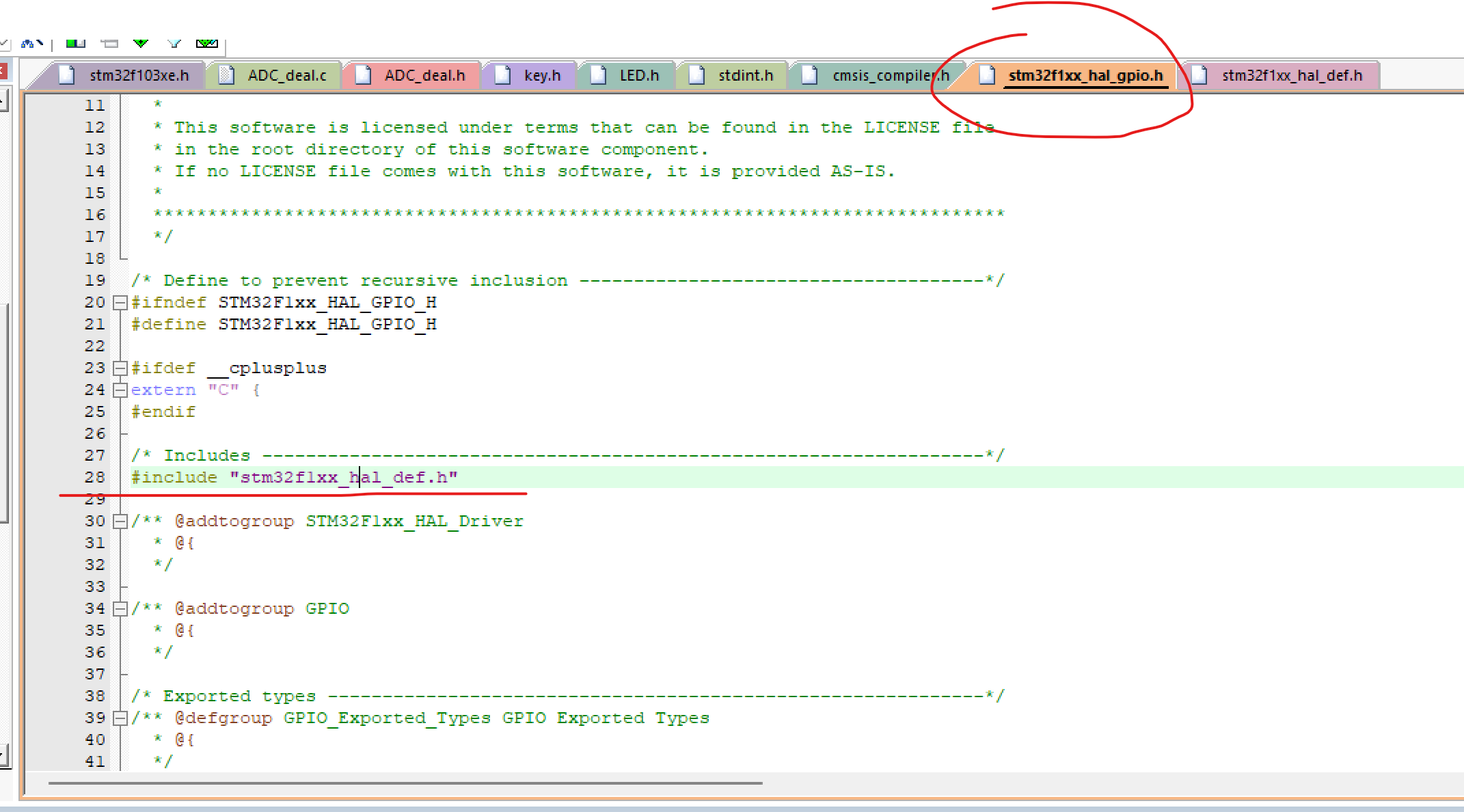
Task: Click the file icon on ADC_deal.c tab
Action: point(226,75)
